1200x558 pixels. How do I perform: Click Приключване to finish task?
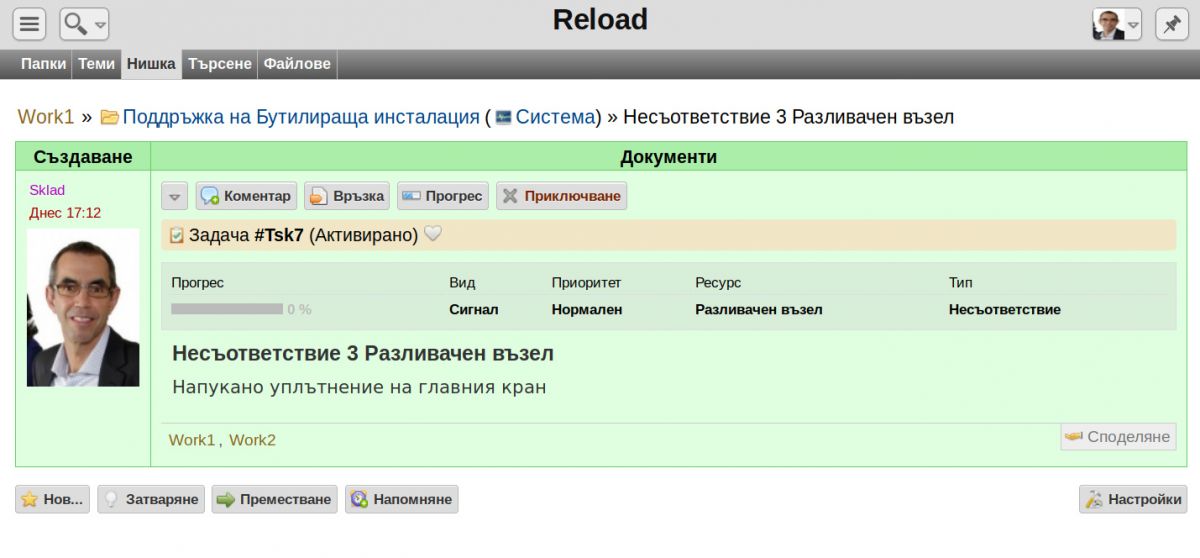pyautogui.click(x=562, y=196)
